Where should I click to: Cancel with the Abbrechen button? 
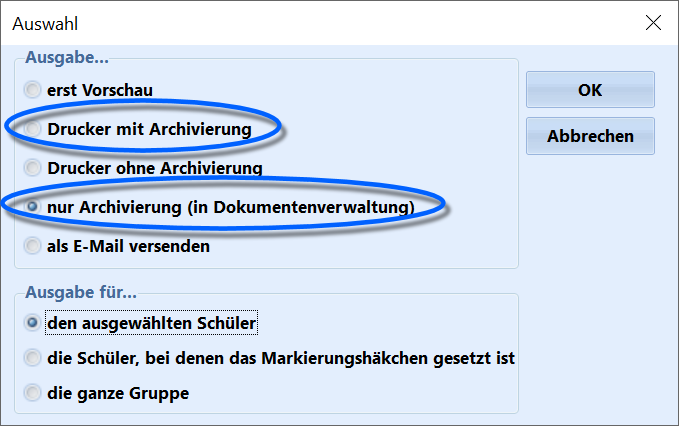[x=590, y=136]
